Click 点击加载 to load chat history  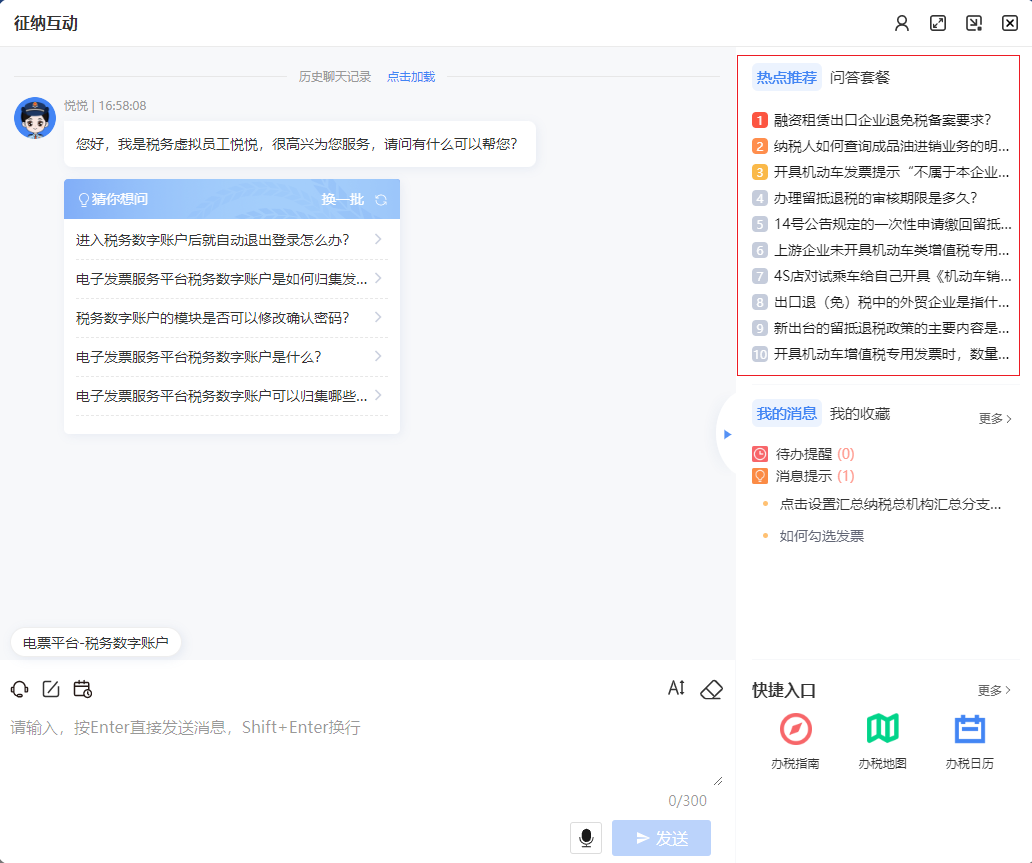click(x=411, y=76)
